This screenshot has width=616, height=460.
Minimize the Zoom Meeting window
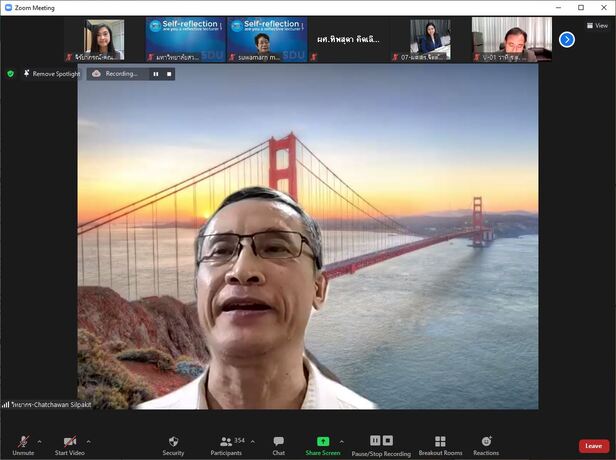tap(558, 7)
